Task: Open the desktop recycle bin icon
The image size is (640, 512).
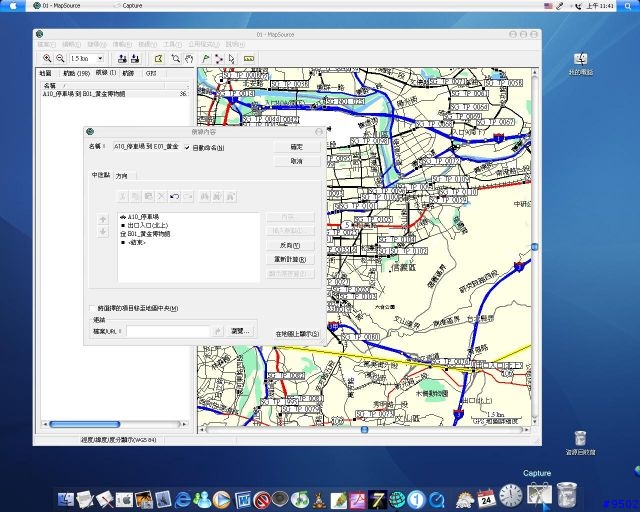Action: pyautogui.click(x=580, y=442)
